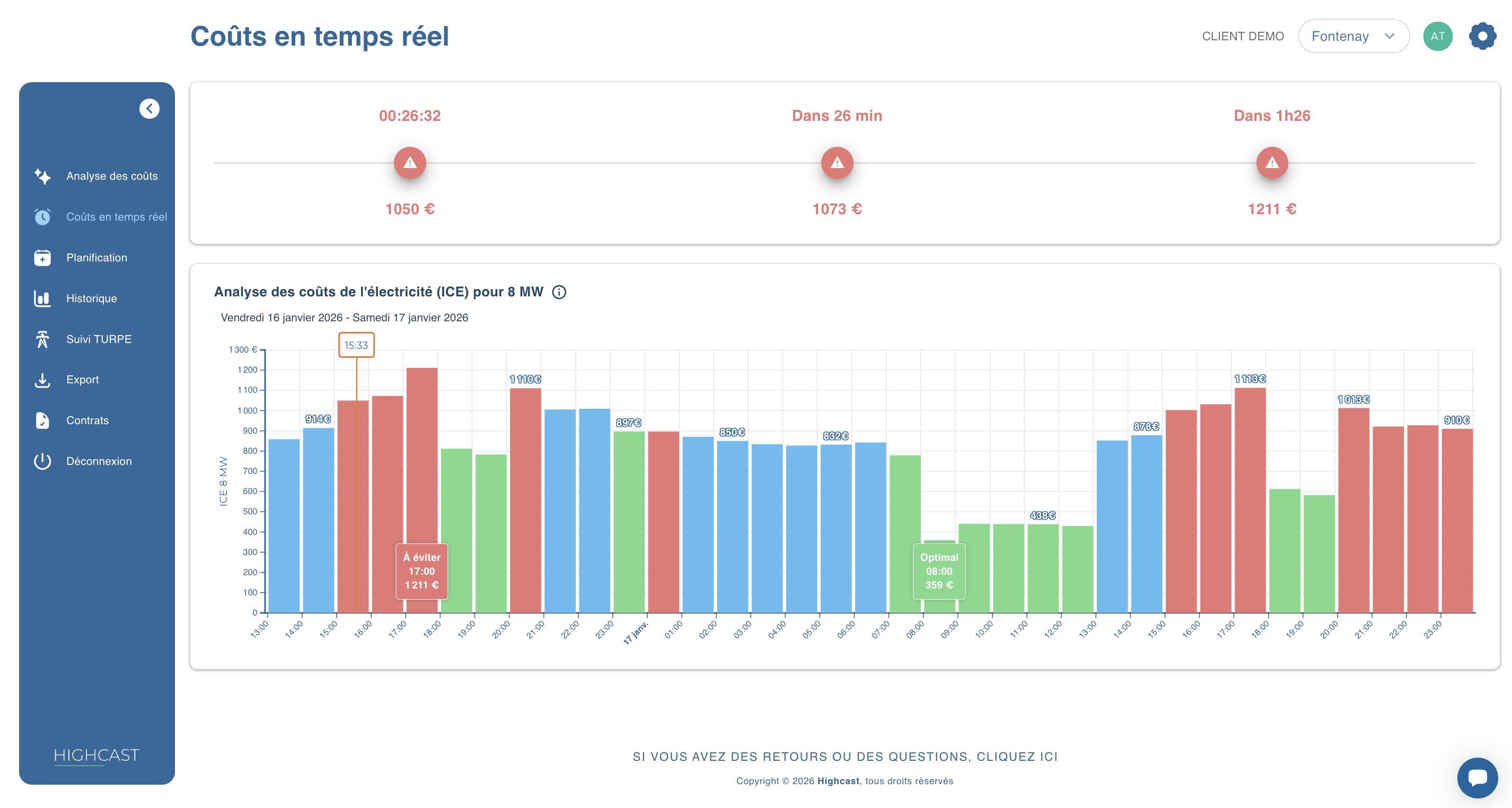
Task: Open the Fontenay site dropdown
Action: (1353, 37)
